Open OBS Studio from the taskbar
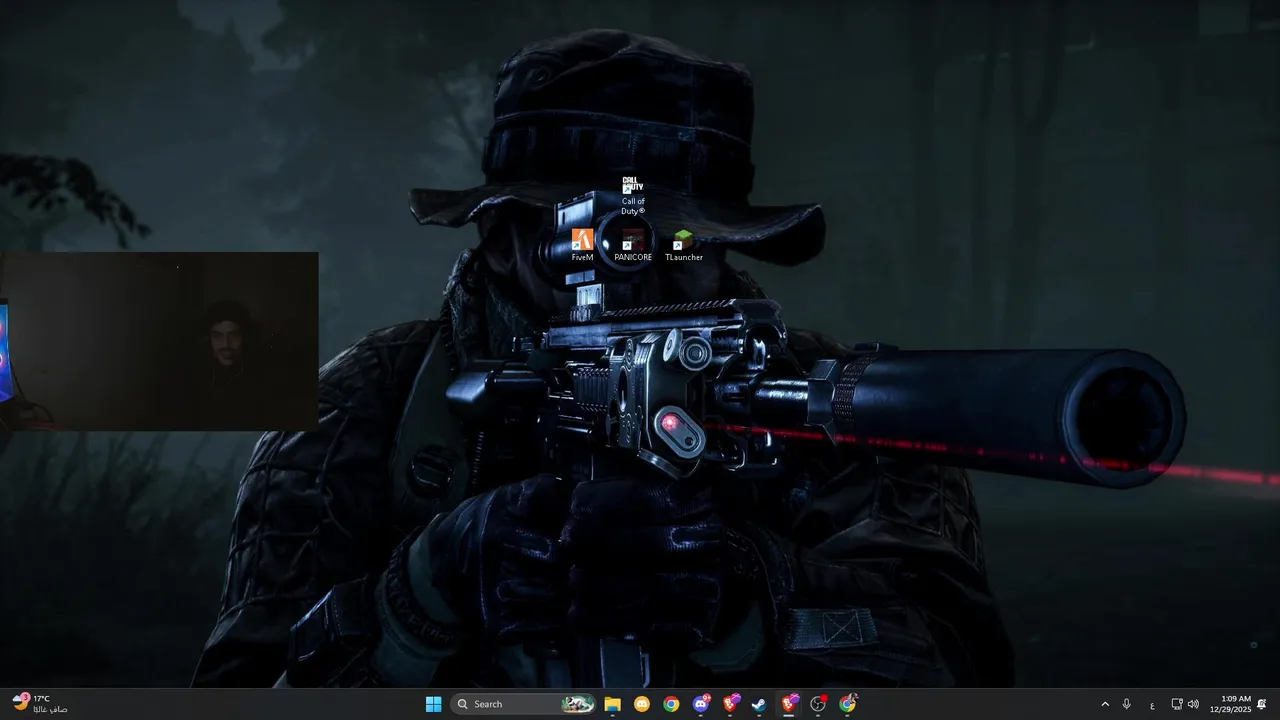Image resolution: width=1280 pixels, height=720 pixels. pyautogui.click(x=818, y=704)
